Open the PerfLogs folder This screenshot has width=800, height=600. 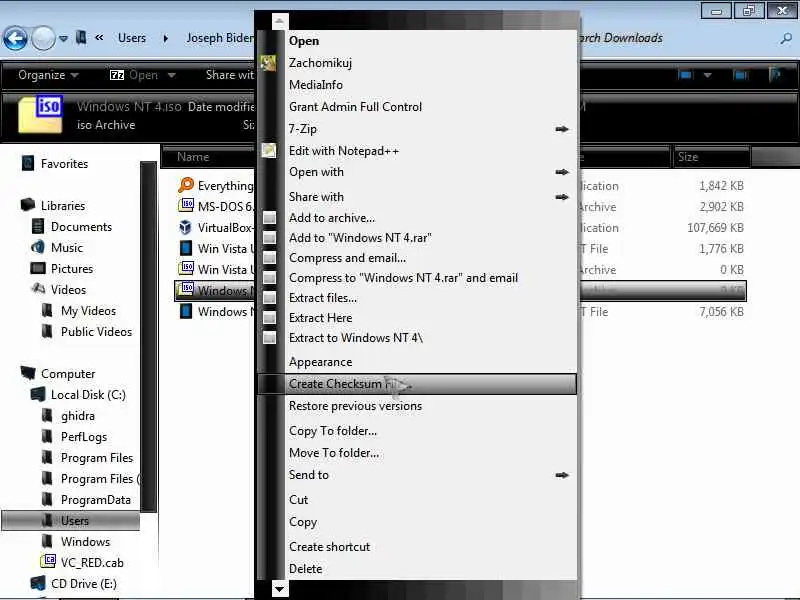coord(84,436)
